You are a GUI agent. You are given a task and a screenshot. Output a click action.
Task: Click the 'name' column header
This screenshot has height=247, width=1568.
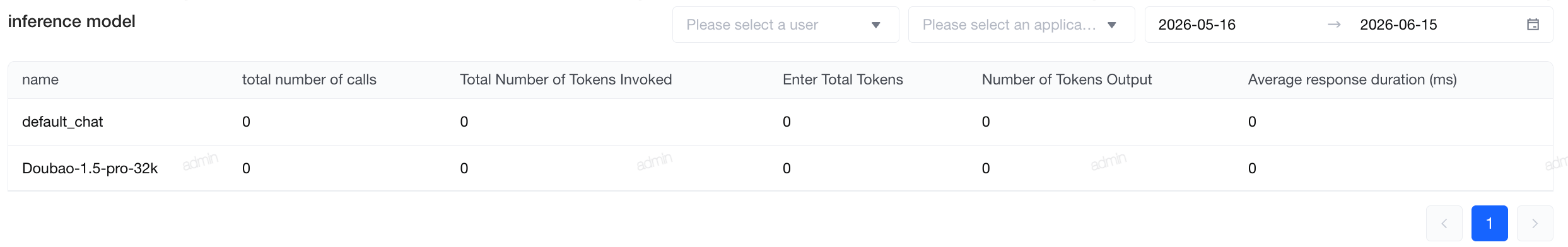click(x=40, y=79)
